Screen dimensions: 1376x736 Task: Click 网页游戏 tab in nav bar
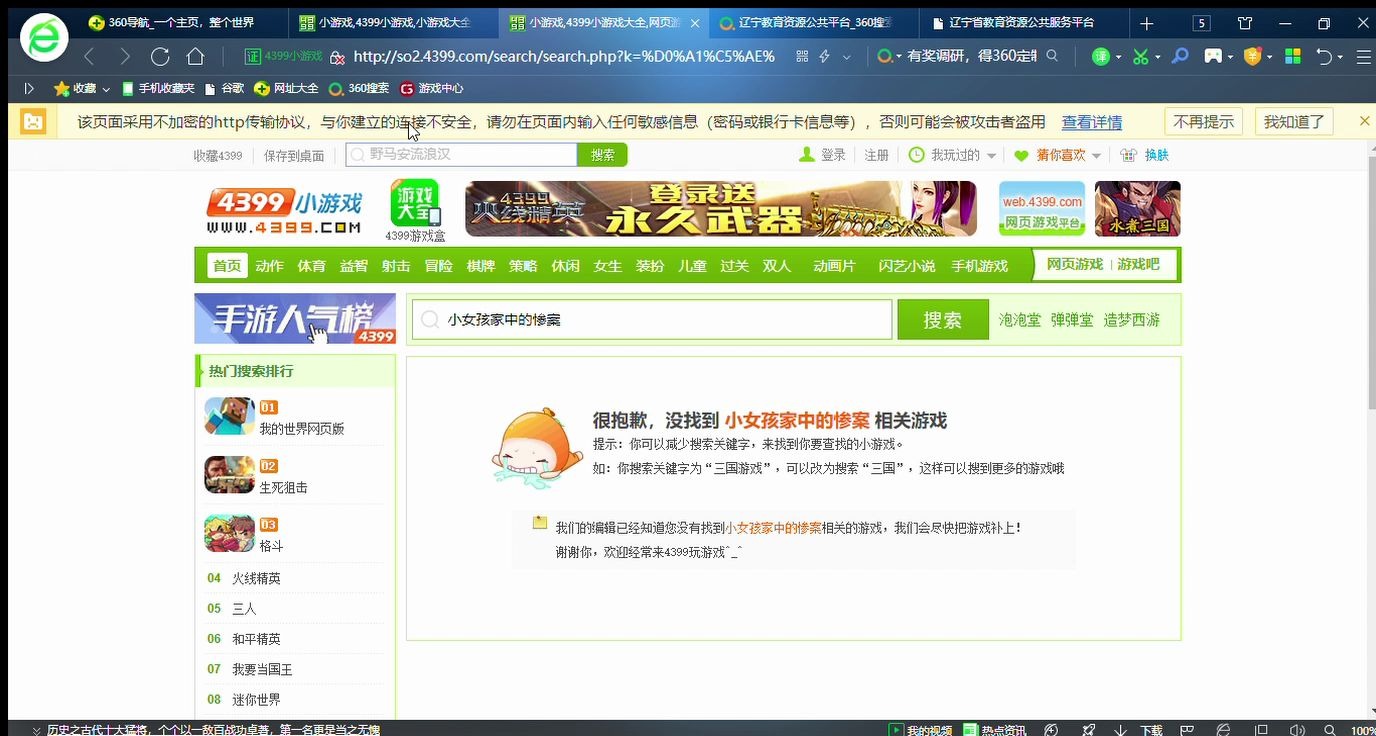pos(1075,264)
